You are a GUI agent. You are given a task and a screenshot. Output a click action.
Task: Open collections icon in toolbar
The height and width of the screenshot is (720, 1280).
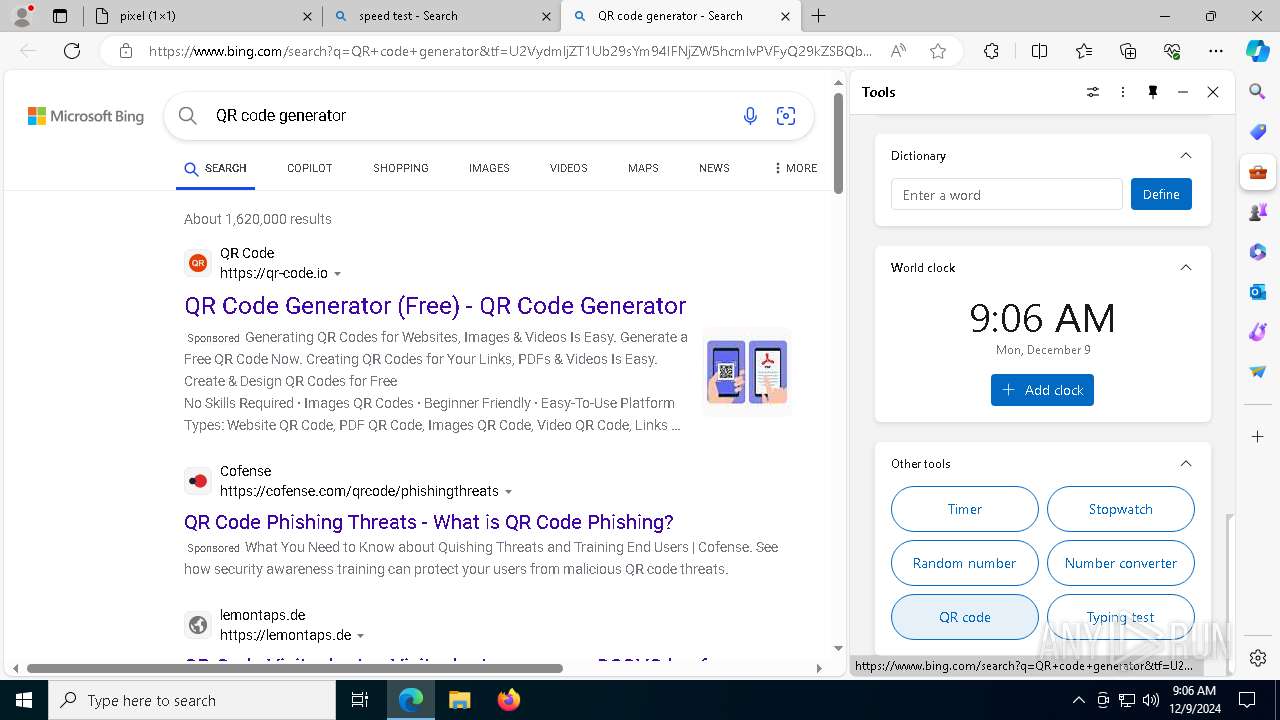tap(1128, 51)
